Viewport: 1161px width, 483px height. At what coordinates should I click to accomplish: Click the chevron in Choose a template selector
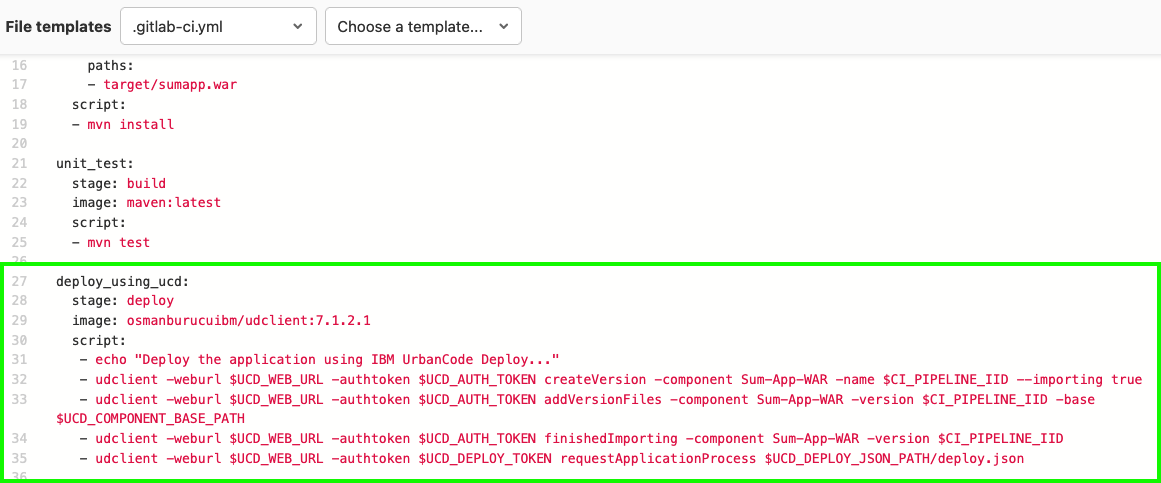tap(503, 27)
